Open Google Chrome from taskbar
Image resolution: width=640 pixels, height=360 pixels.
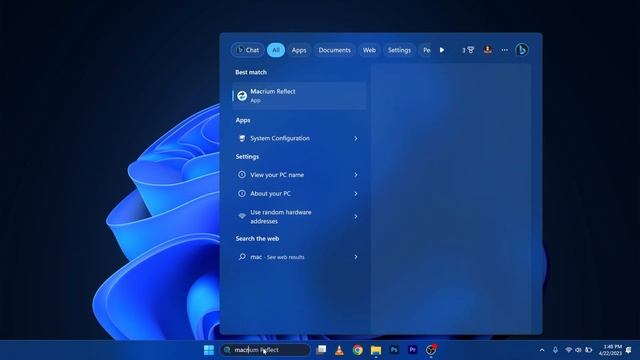coord(358,350)
